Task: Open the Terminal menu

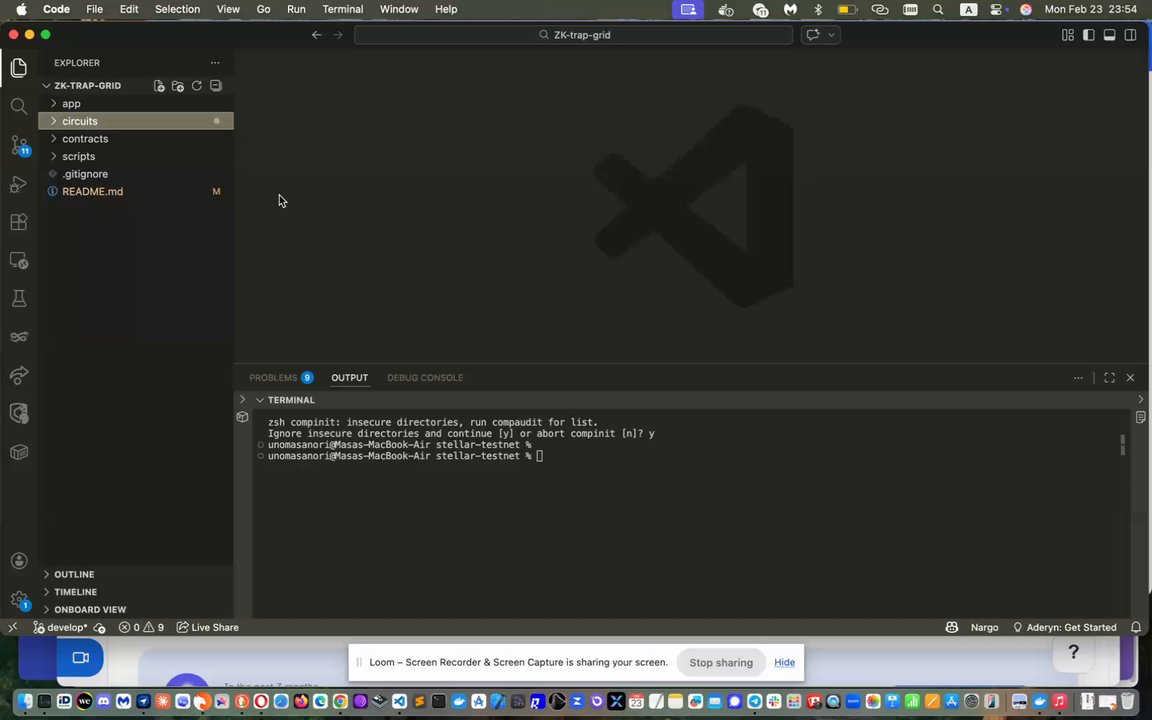Action: (342, 9)
